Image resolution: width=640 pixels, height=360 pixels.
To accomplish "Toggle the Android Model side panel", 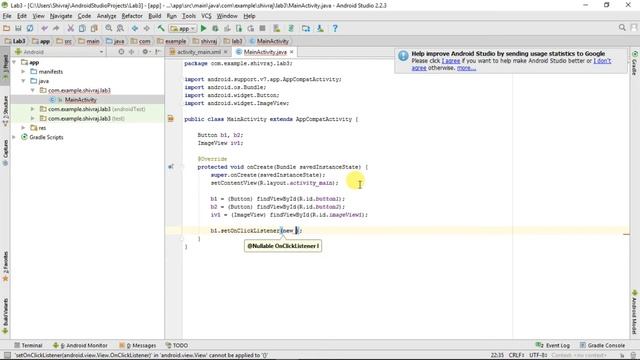I will pos(635,312).
